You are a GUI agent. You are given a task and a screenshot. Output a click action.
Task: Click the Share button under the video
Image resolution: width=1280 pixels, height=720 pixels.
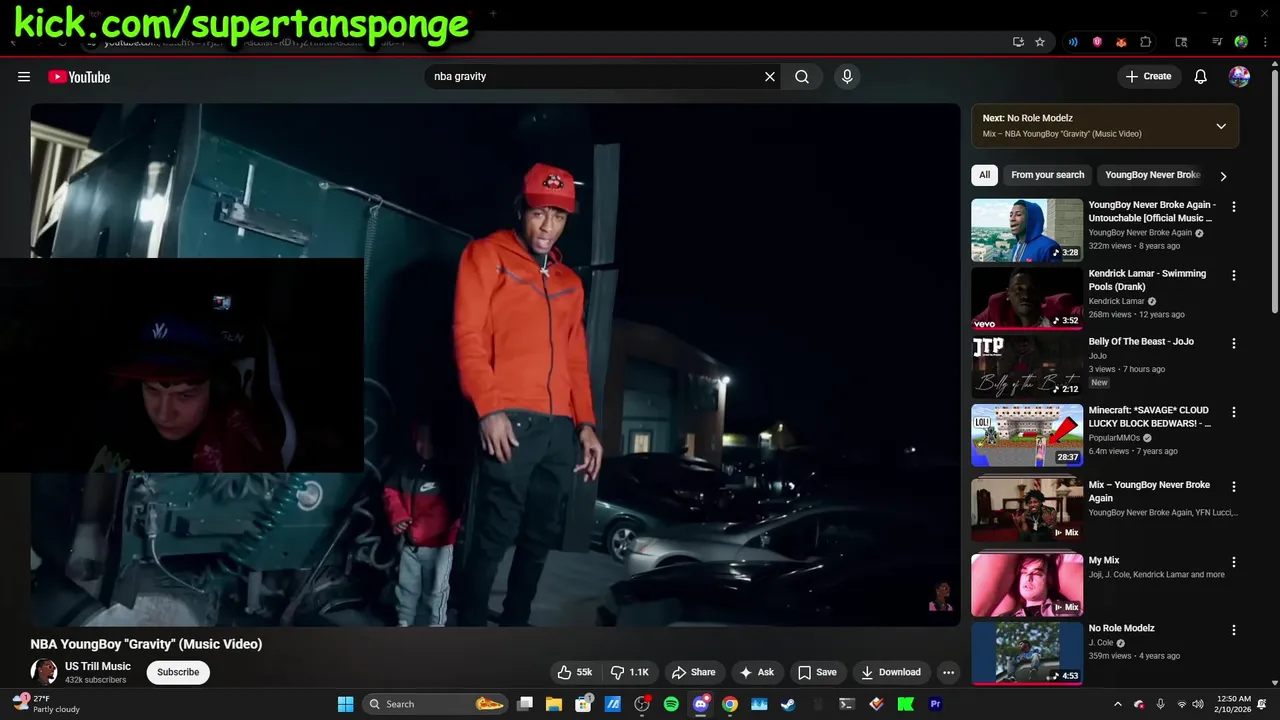click(x=693, y=672)
